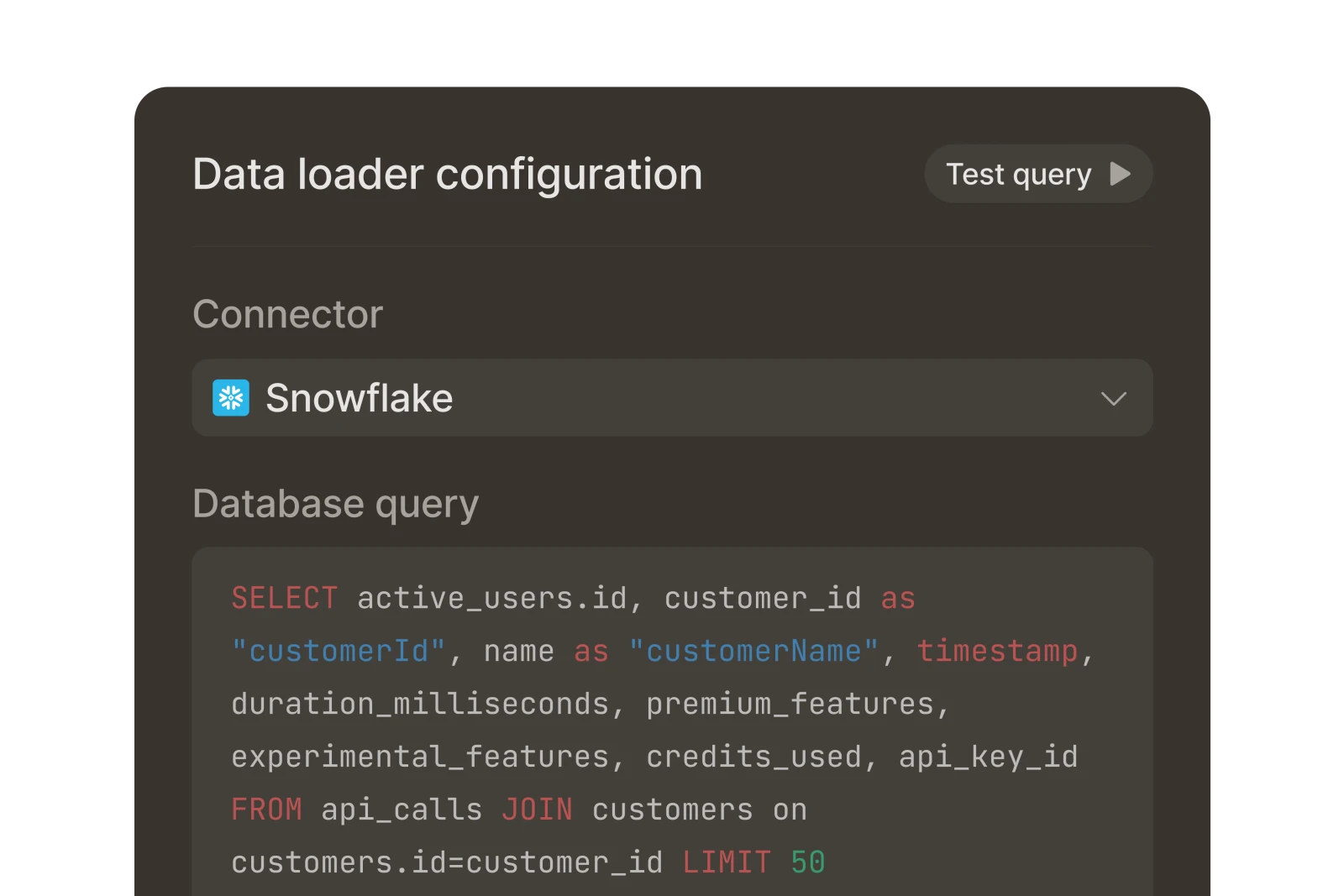Click the number 50 in the query
Screen dimensions: 1344x896
[x=808, y=862]
